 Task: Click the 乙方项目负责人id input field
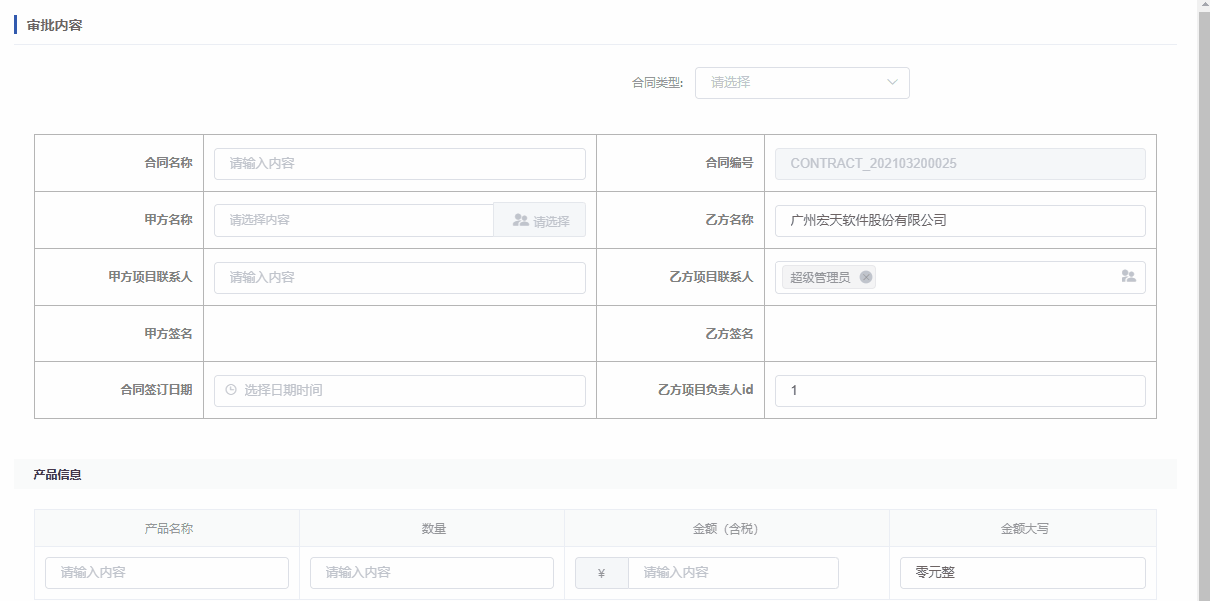[959, 391]
